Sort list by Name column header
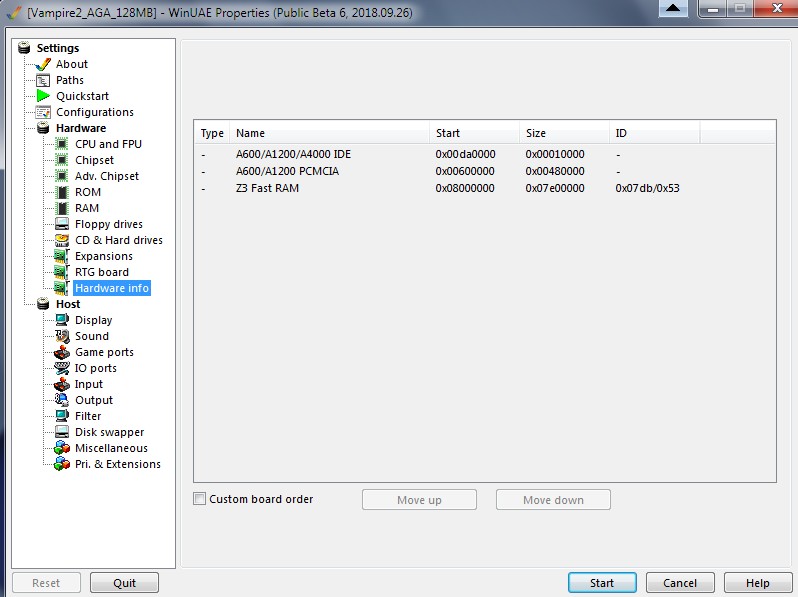Screen dimensions: 798x597 coord(329,133)
